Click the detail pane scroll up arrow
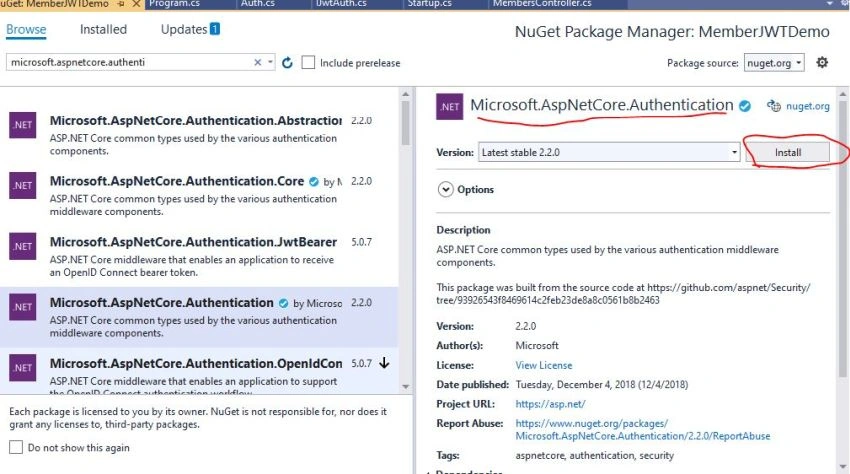850x474 pixels. coord(842,94)
